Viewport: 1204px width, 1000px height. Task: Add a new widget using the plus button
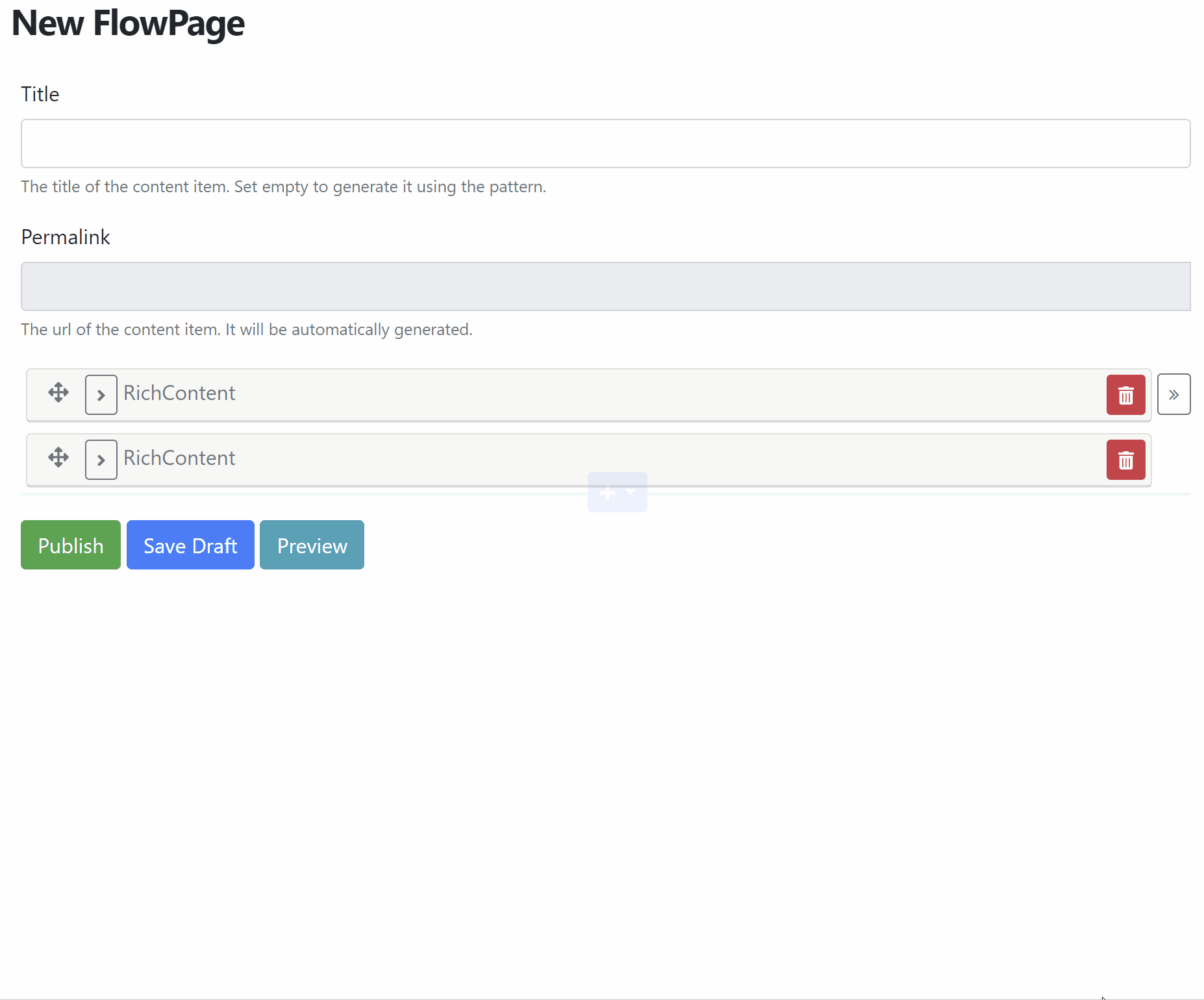tap(609, 492)
